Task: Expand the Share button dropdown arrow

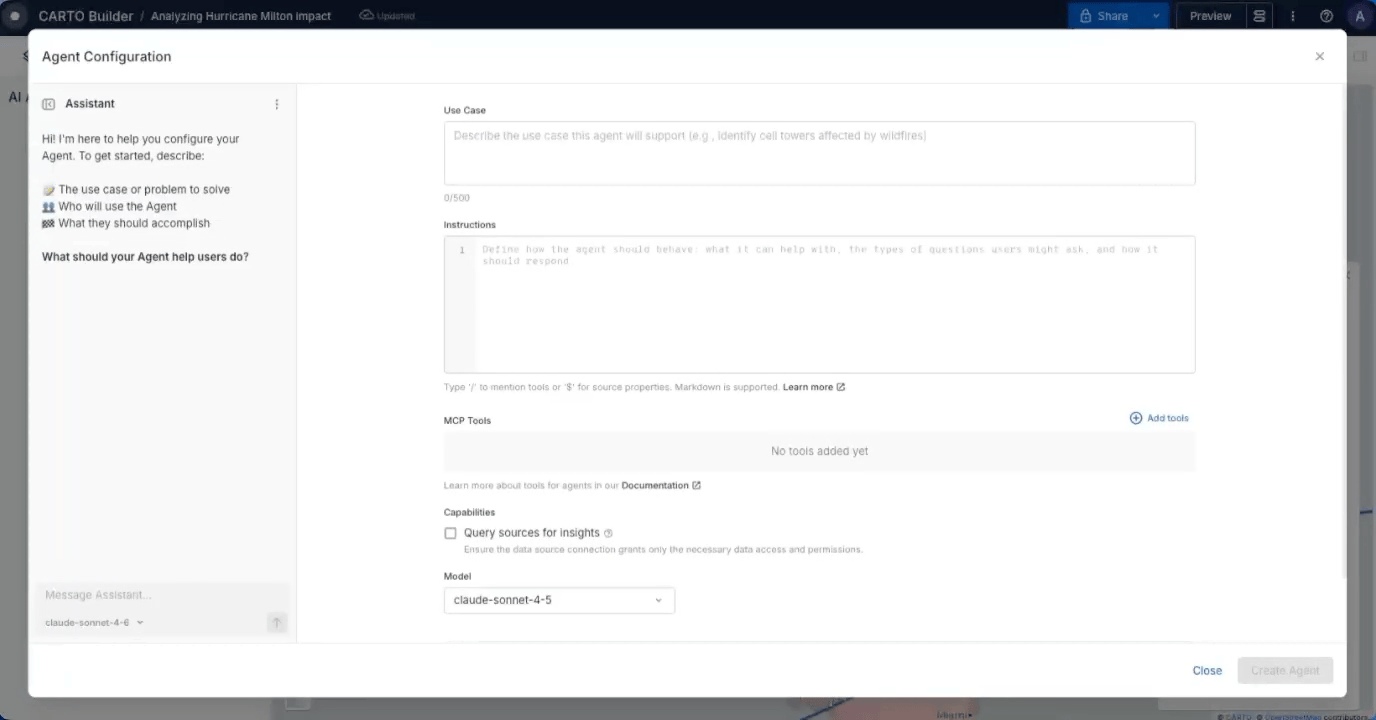Action: [1157, 15]
